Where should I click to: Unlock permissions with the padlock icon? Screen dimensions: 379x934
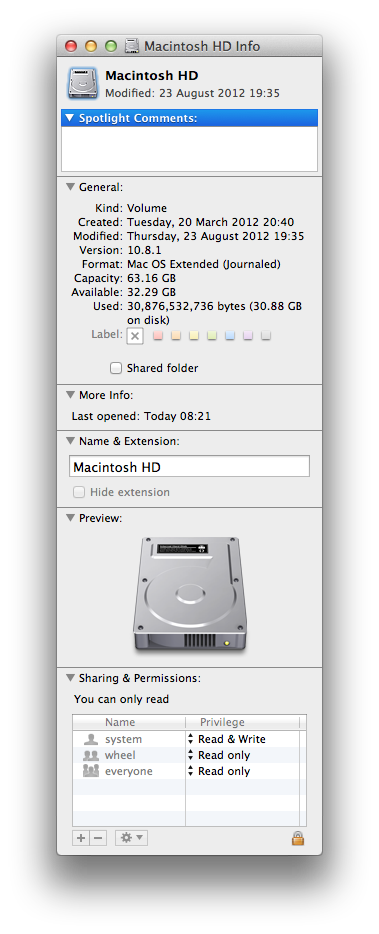pyautogui.click(x=298, y=838)
